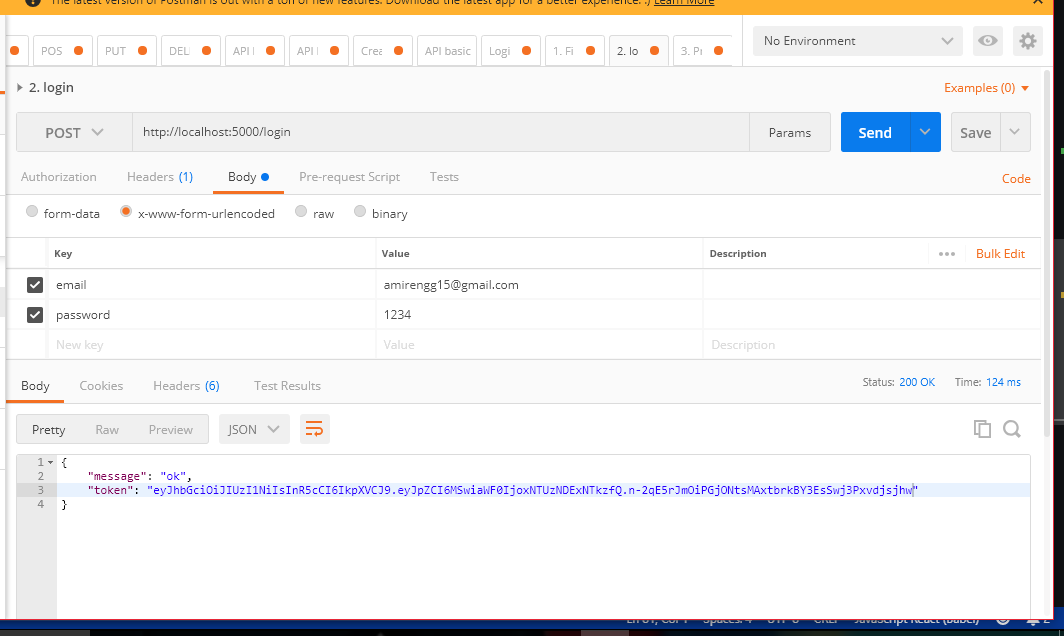Search the response with the magnifier icon
The width and height of the screenshot is (1064, 636).
1012,428
